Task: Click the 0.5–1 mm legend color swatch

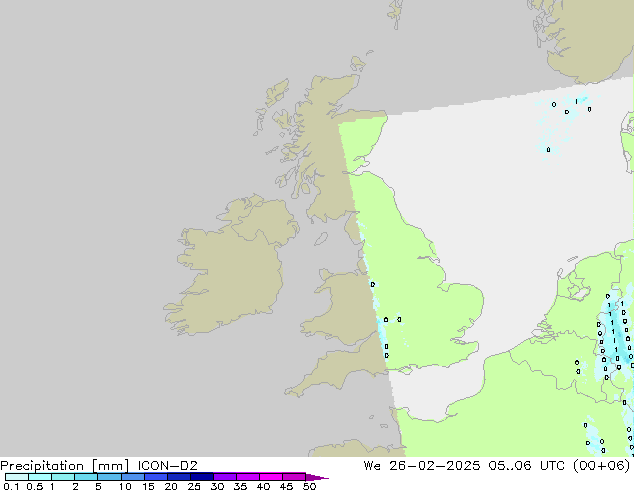Action: coord(40,477)
